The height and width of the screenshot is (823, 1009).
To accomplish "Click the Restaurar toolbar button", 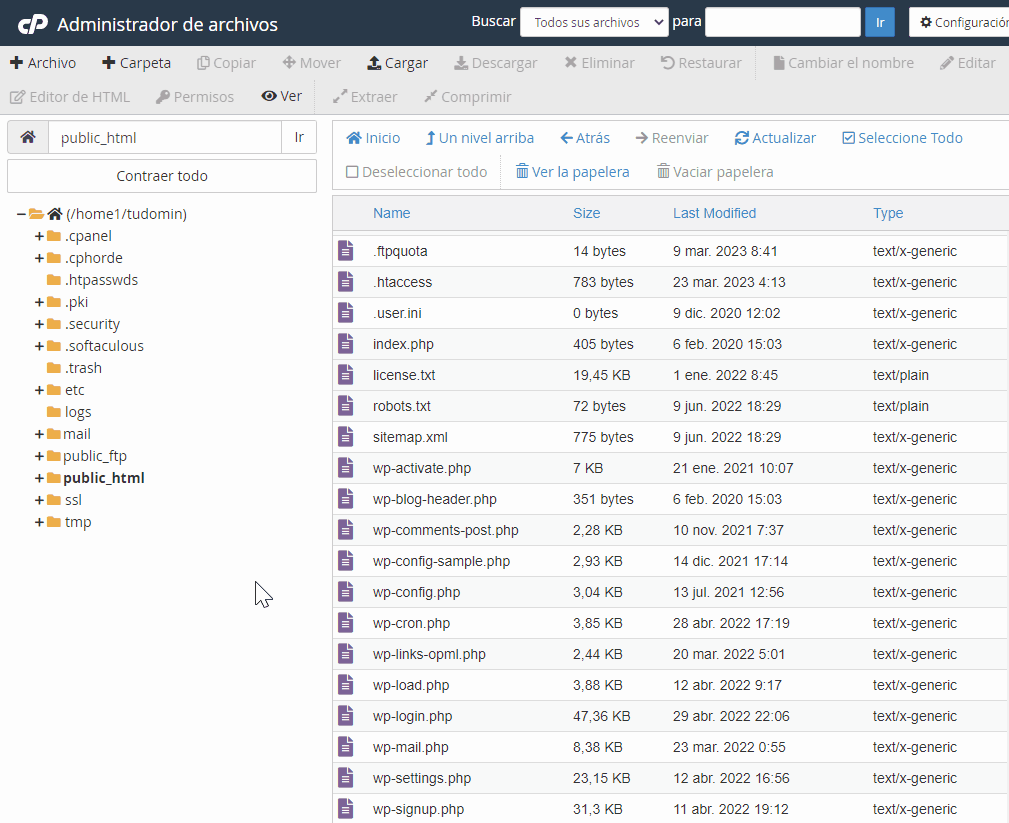I will click(701, 63).
